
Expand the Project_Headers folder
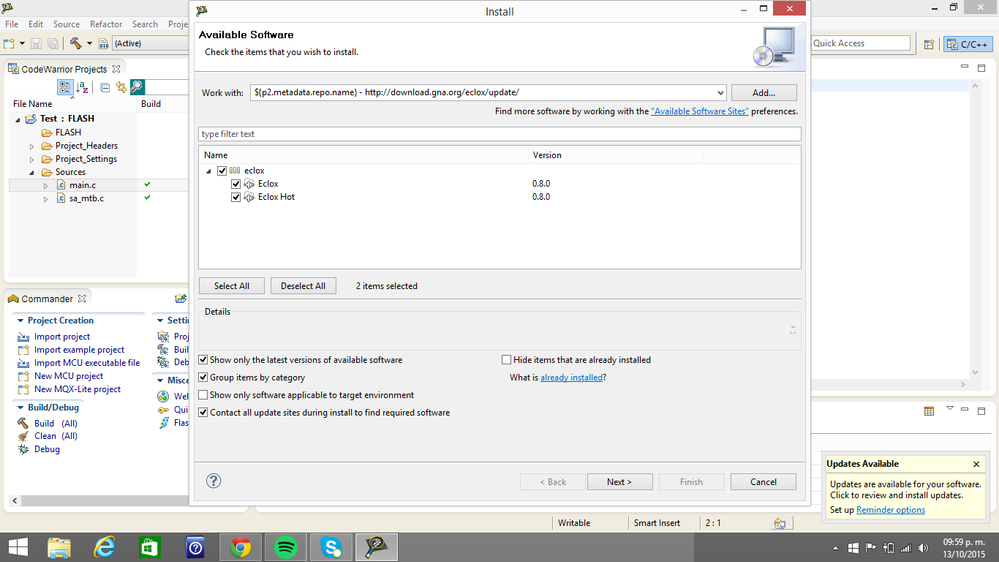point(32,146)
